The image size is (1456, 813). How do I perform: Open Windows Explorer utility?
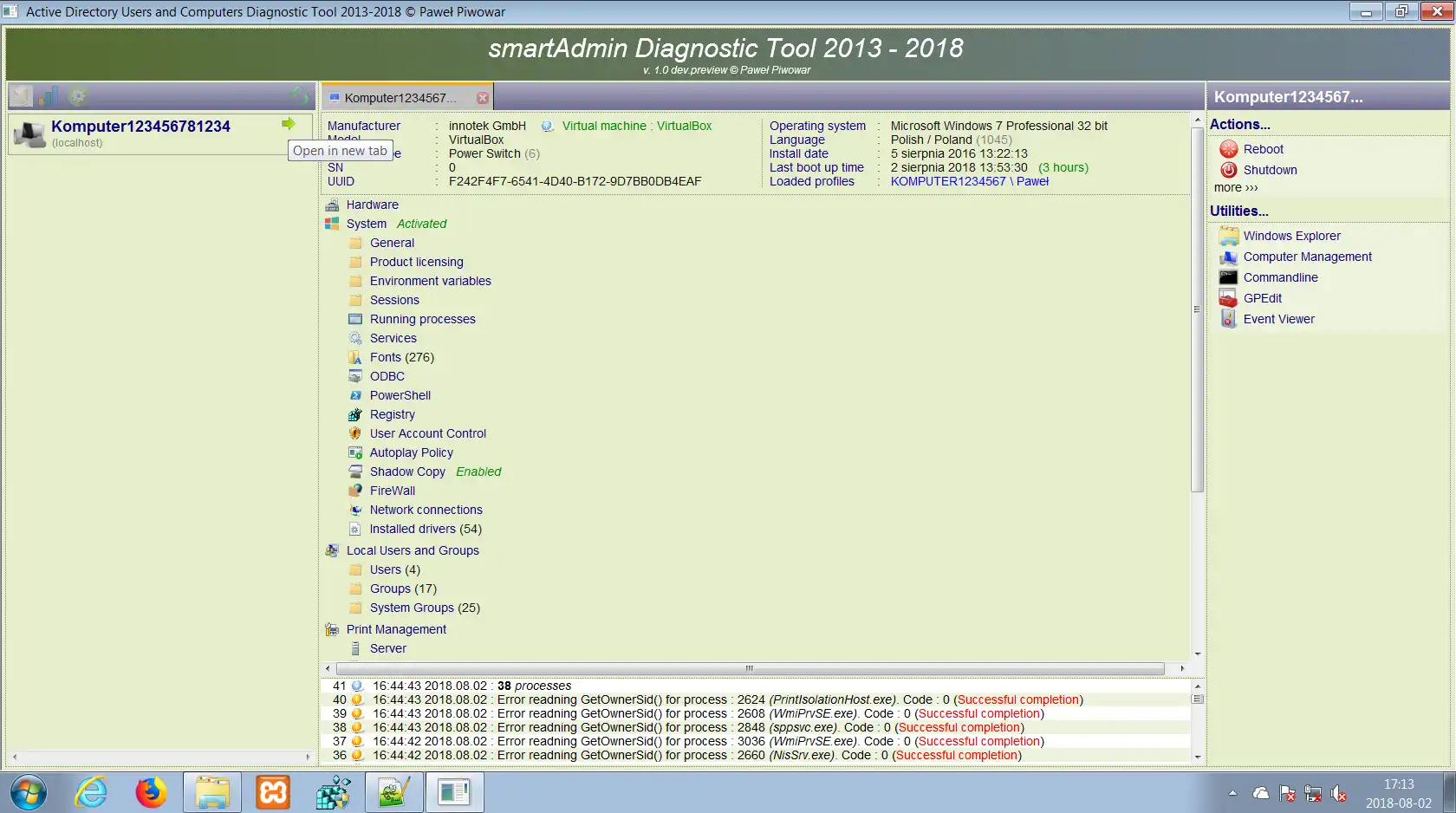[x=1292, y=236]
